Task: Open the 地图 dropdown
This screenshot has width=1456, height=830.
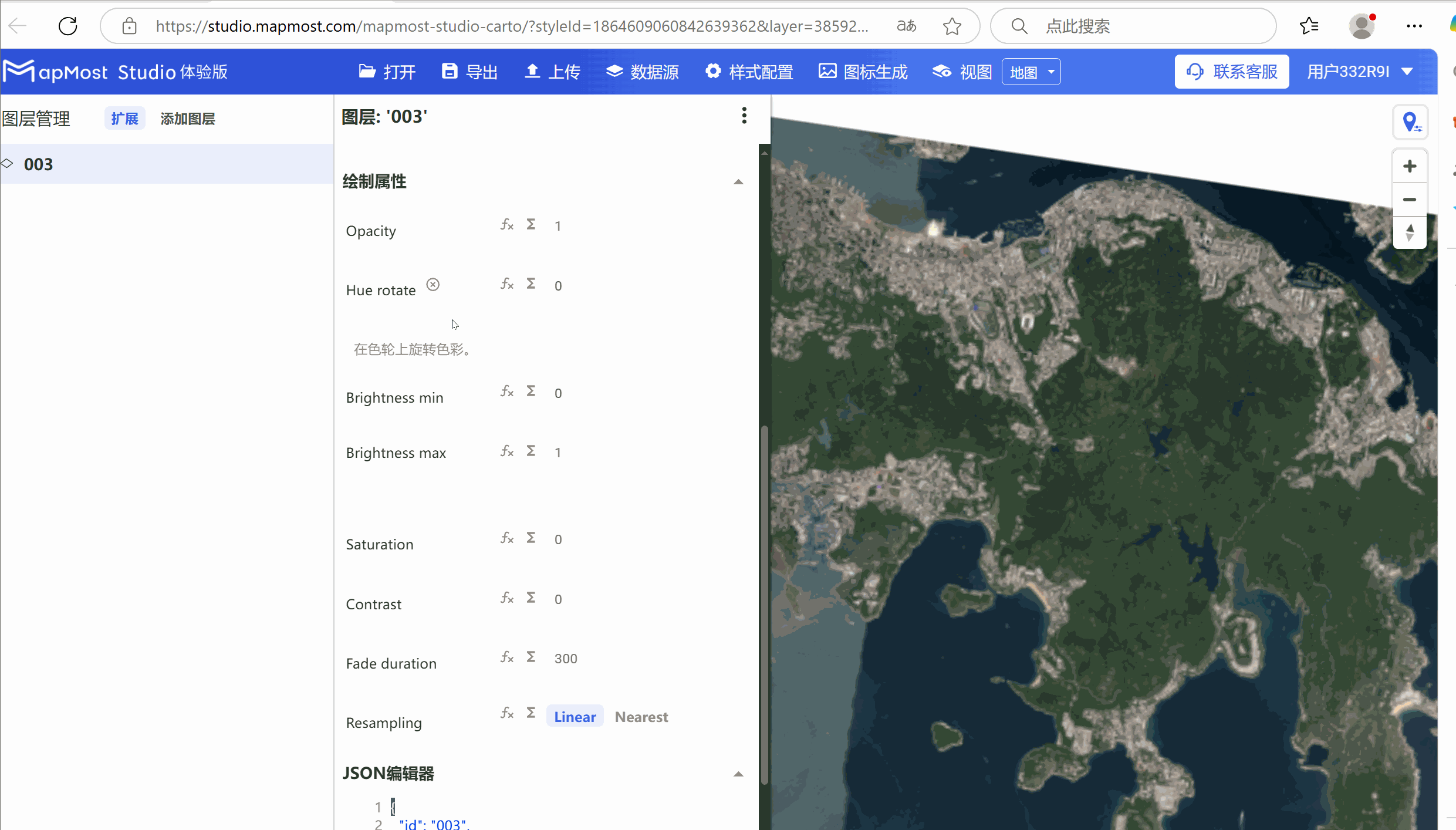Action: click(x=1031, y=71)
